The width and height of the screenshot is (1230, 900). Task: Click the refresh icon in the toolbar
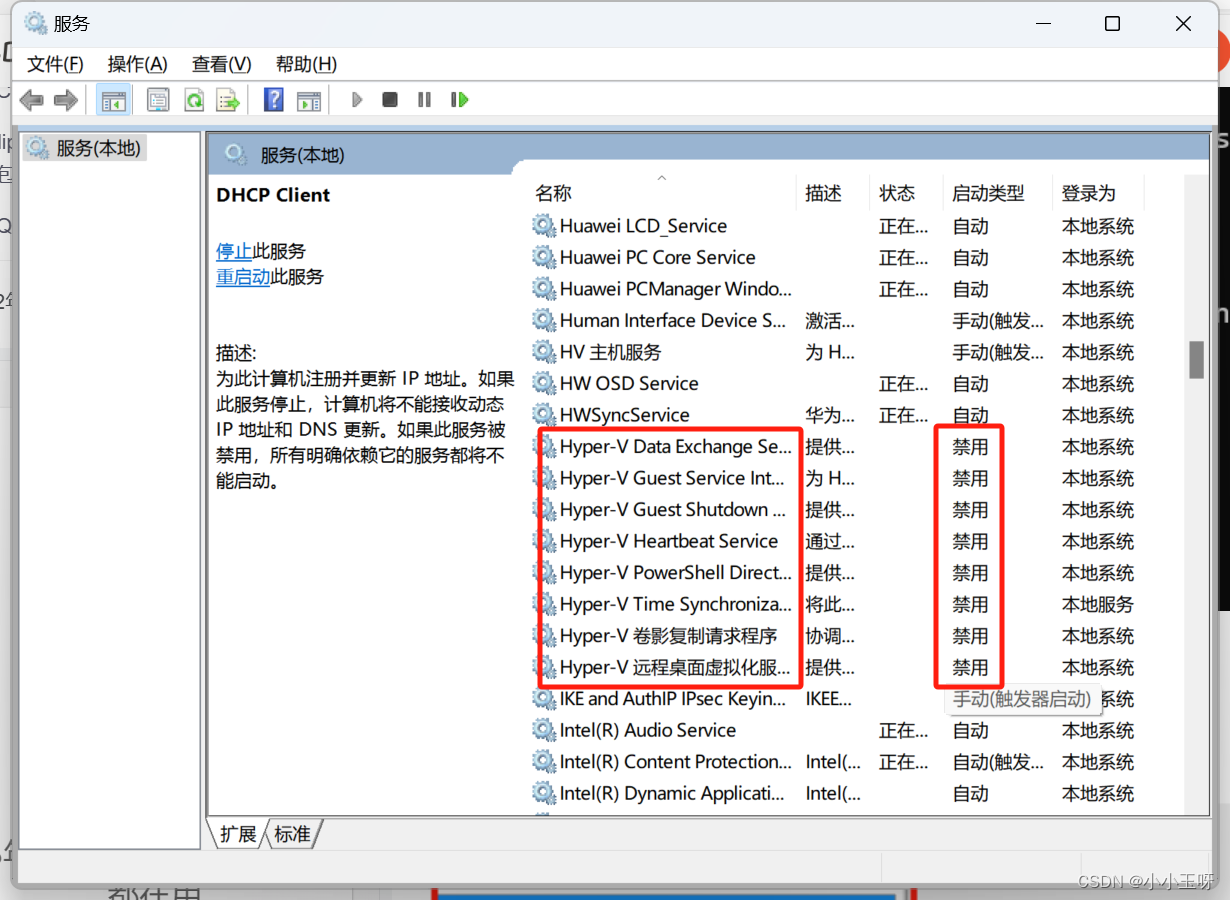194,99
